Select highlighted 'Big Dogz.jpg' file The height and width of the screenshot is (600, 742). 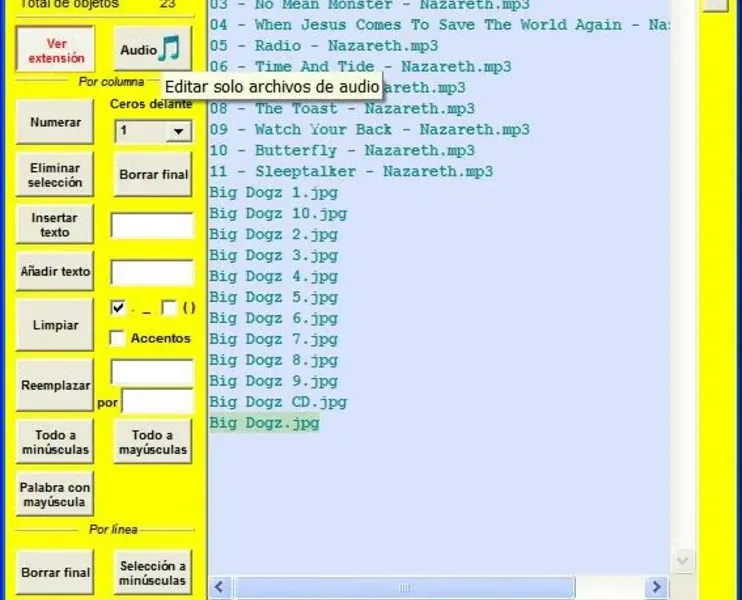click(265, 423)
